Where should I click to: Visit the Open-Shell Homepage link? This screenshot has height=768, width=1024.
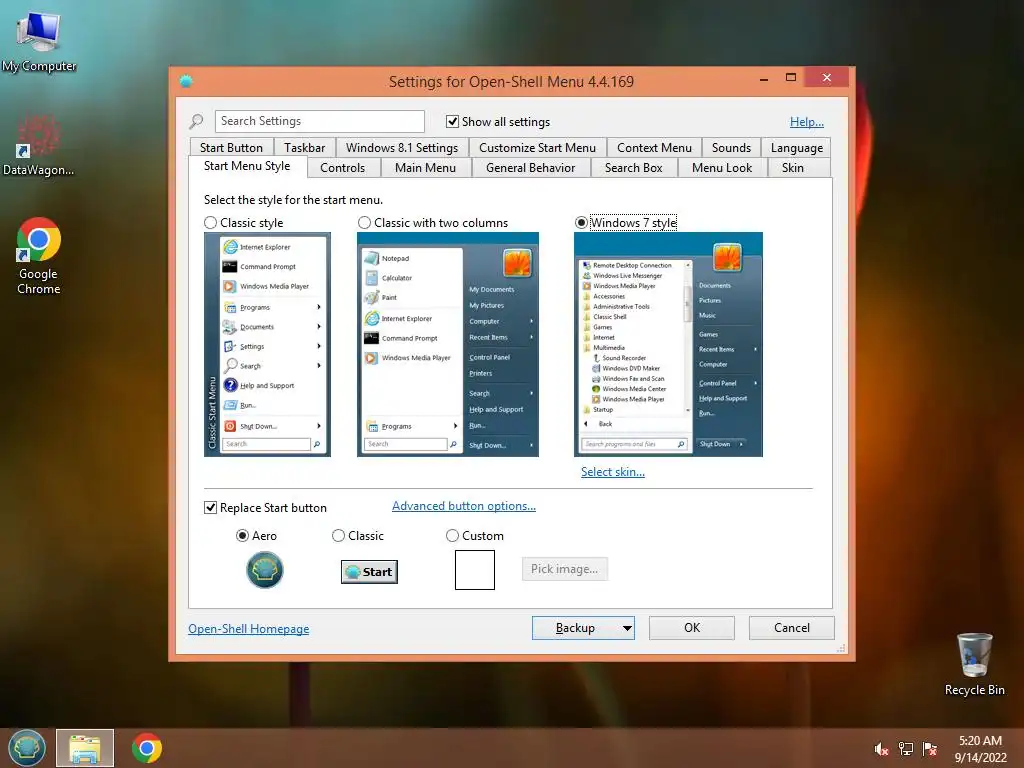pos(249,629)
